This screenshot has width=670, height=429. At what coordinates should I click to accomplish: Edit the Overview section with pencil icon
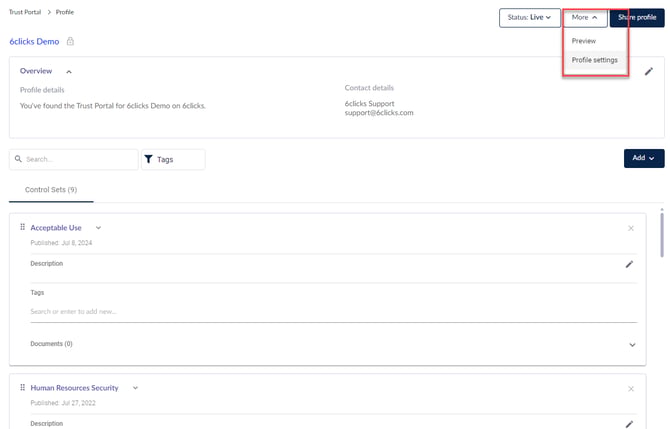point(649,72)
